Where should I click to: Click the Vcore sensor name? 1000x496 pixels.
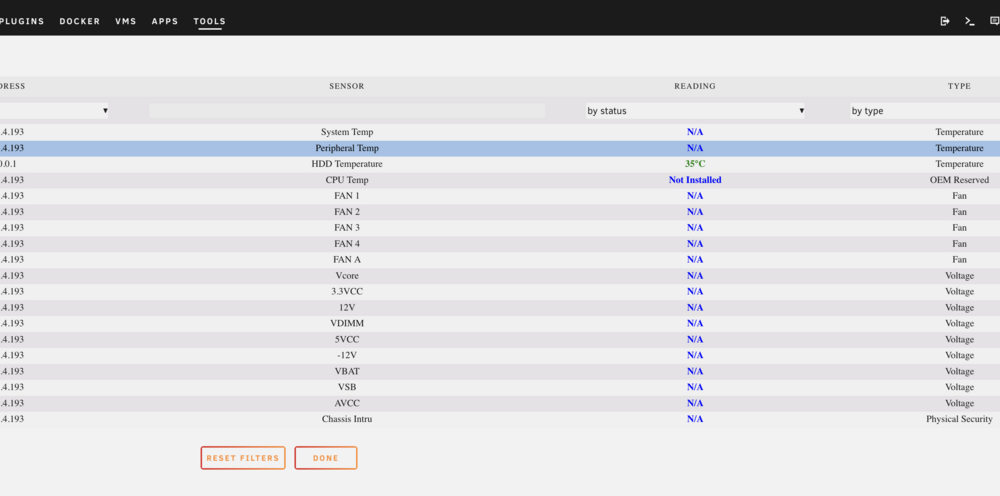[x=347, y=275]
